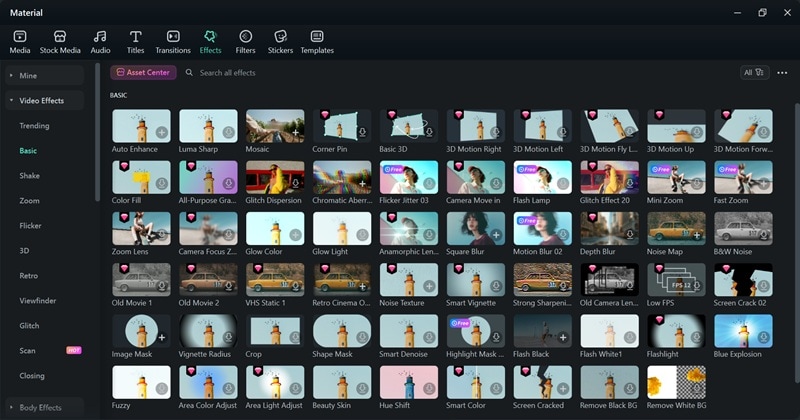800x420 pixels.
Task: Download the Flicker Jitter 03 effect
Action: (x=429, y=184)
